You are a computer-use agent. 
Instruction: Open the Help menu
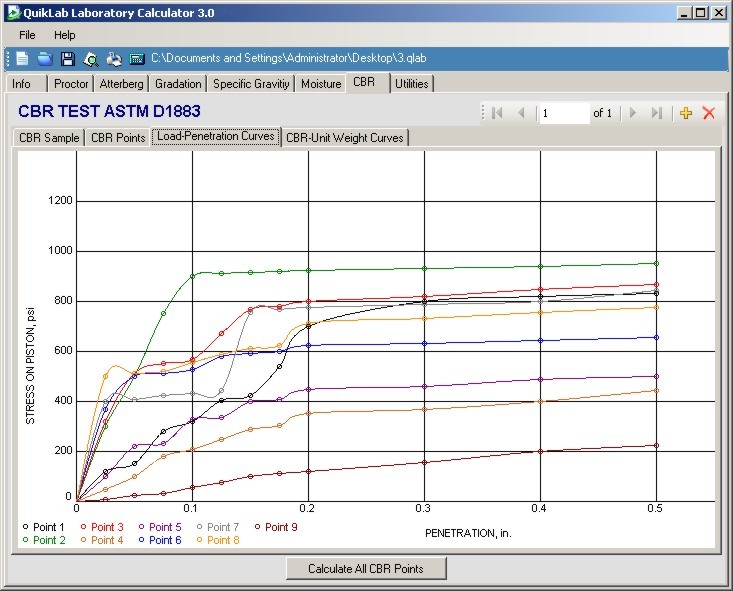pyautogui.click(x=64, y=35)
